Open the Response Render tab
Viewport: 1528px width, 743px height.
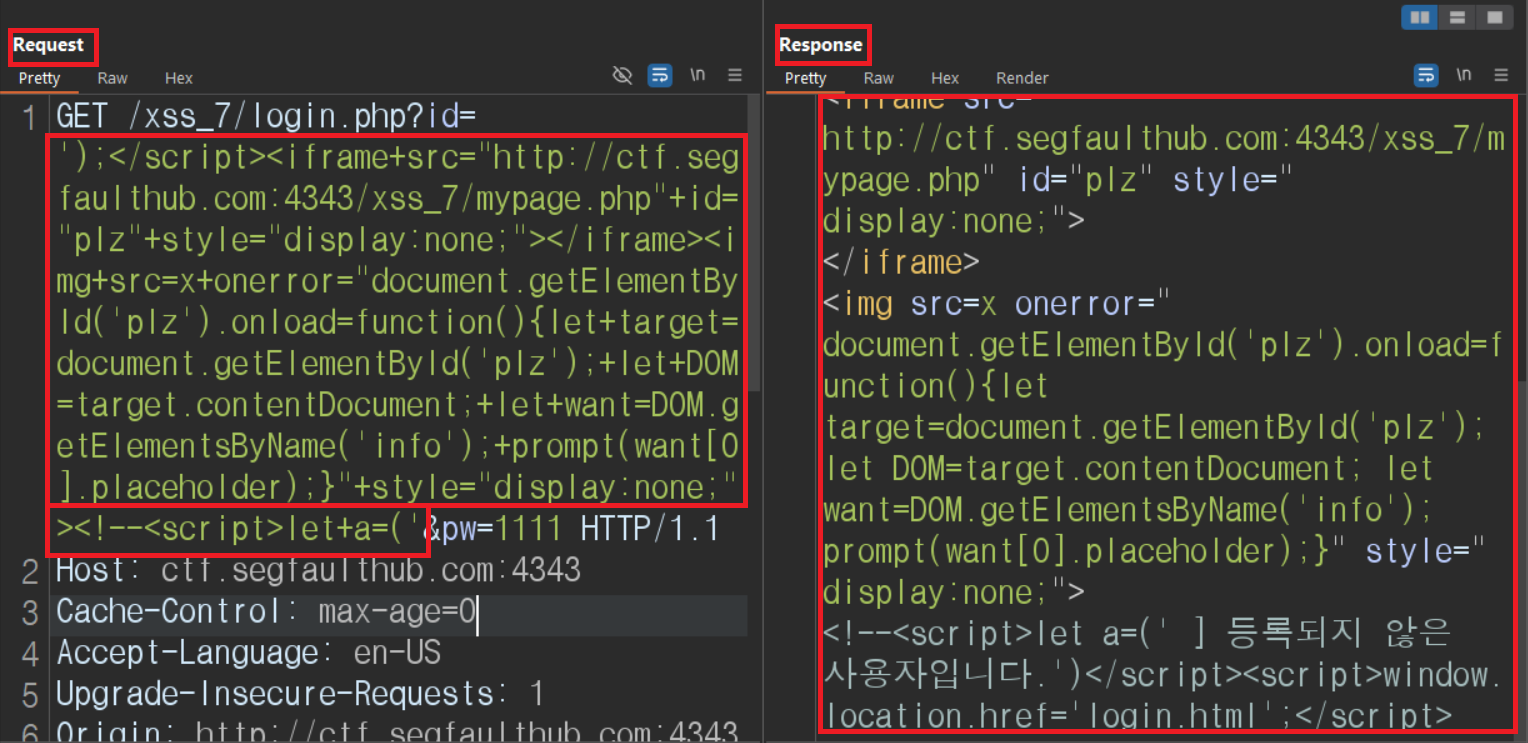pos(1022,78)
